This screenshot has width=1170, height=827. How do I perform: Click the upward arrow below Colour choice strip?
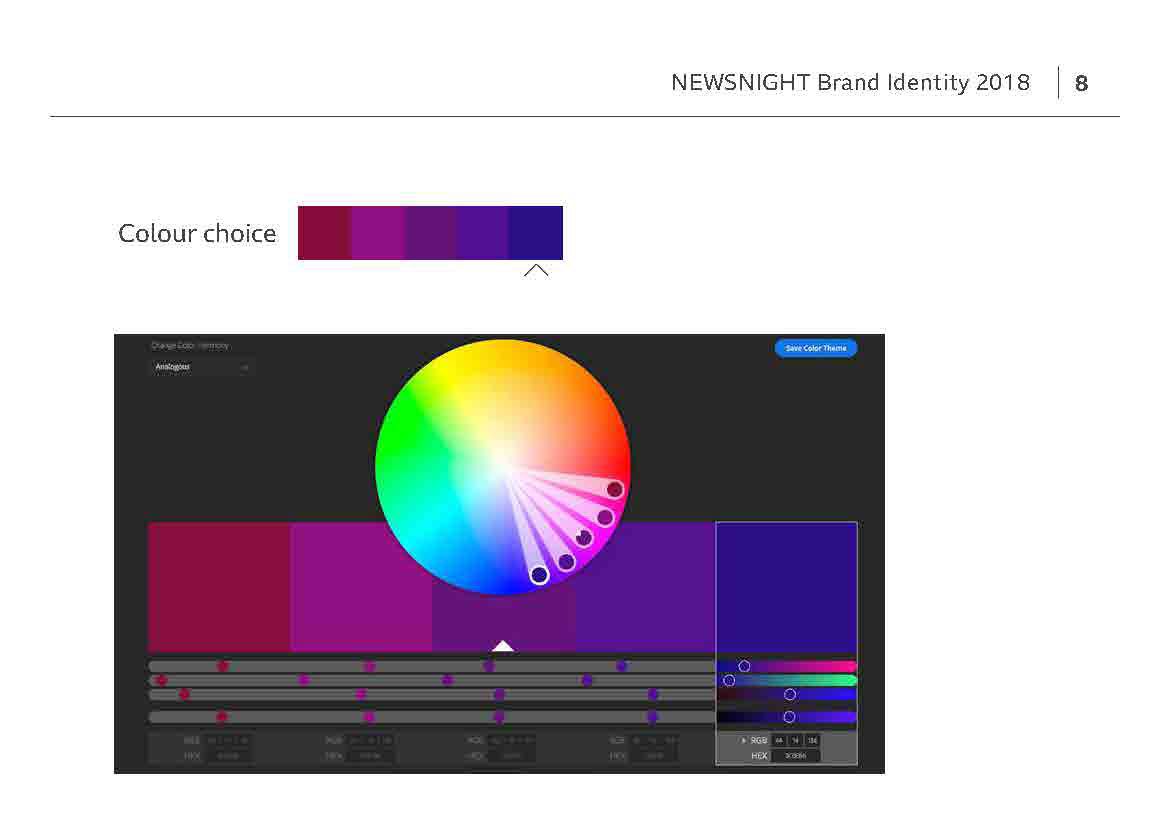[536, 271]
